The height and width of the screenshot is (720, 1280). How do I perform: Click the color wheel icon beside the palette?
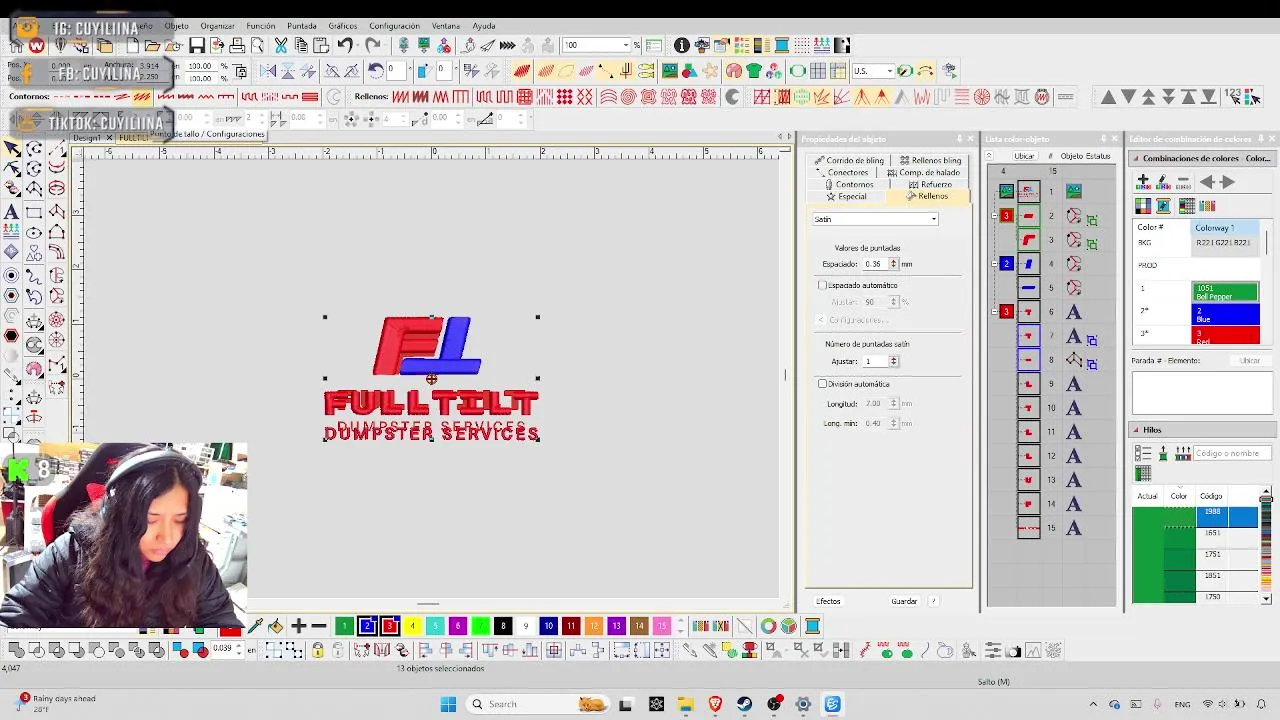coord(767,626)
